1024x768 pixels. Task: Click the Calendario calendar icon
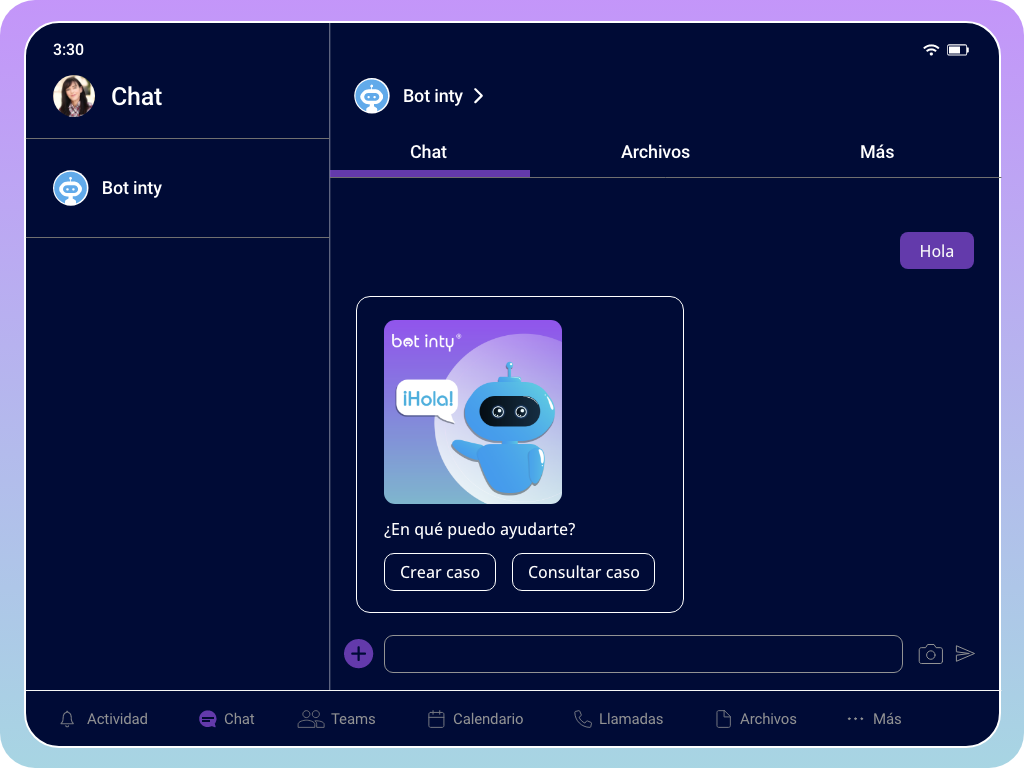point(436,719)
